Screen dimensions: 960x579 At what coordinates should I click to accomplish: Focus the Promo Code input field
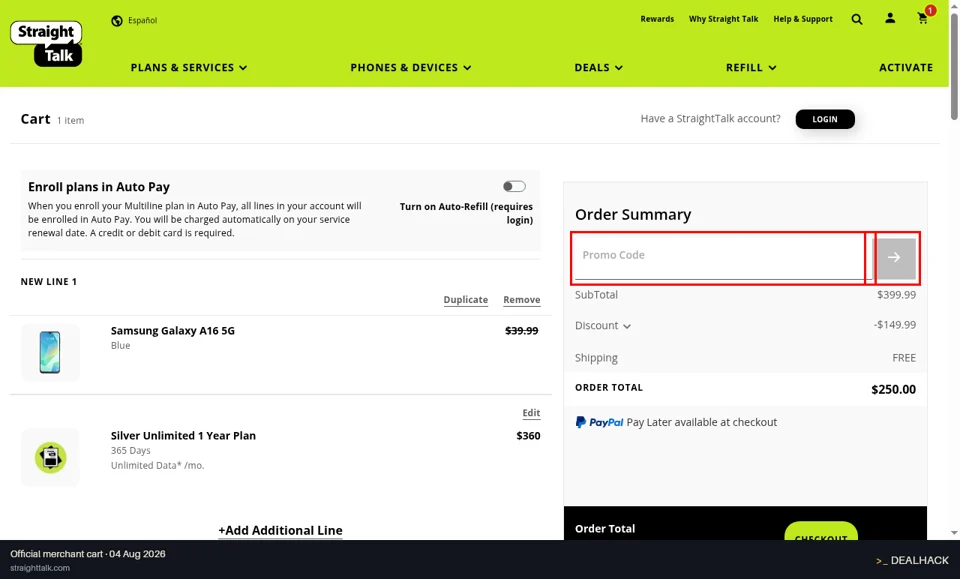[x=721, y=257]
